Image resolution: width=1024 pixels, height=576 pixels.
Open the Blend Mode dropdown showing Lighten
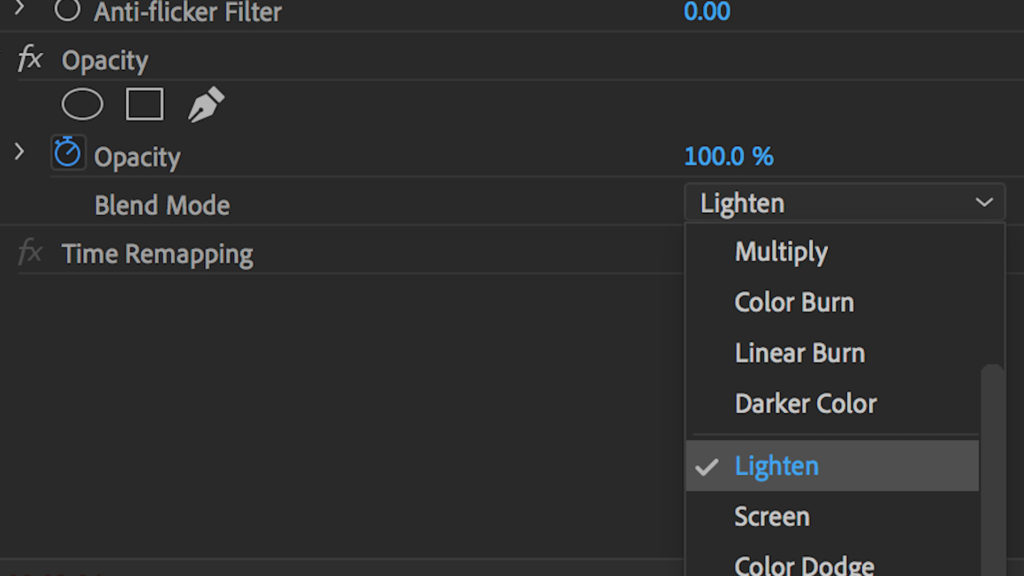point(844,204)
